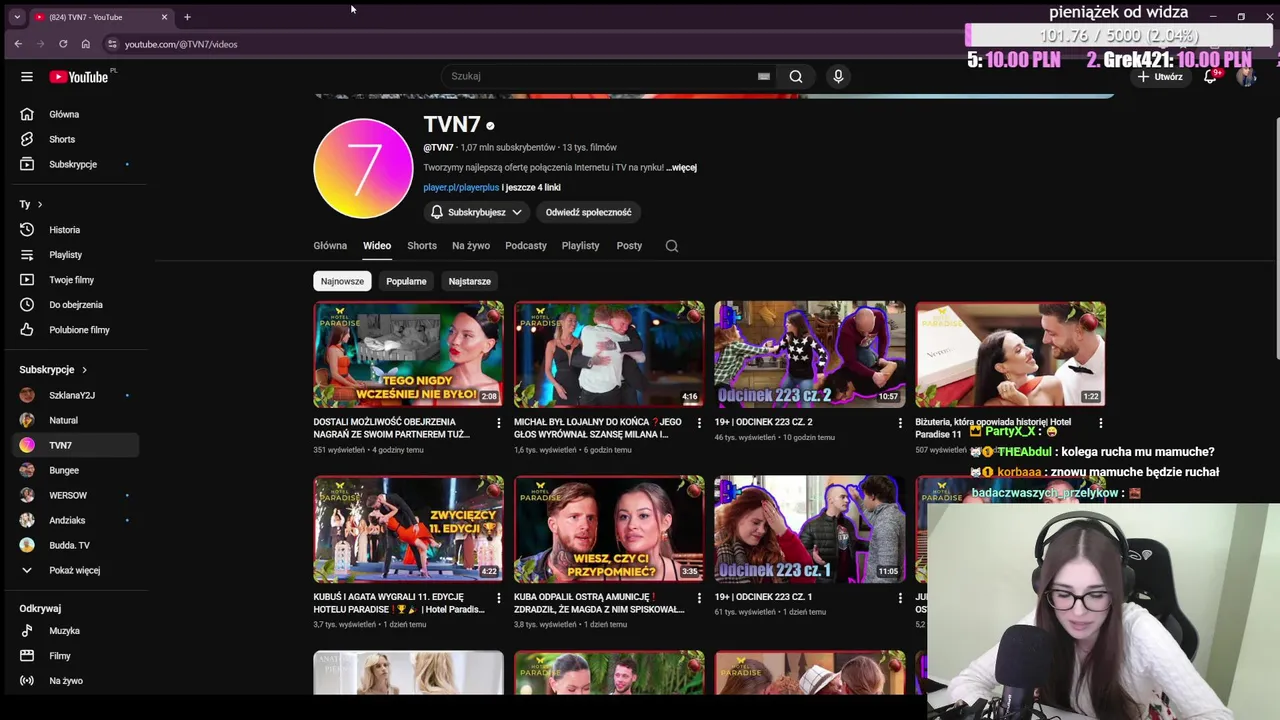
Task: Click channel search magnifier icon
Action: (x=672, y=246)
